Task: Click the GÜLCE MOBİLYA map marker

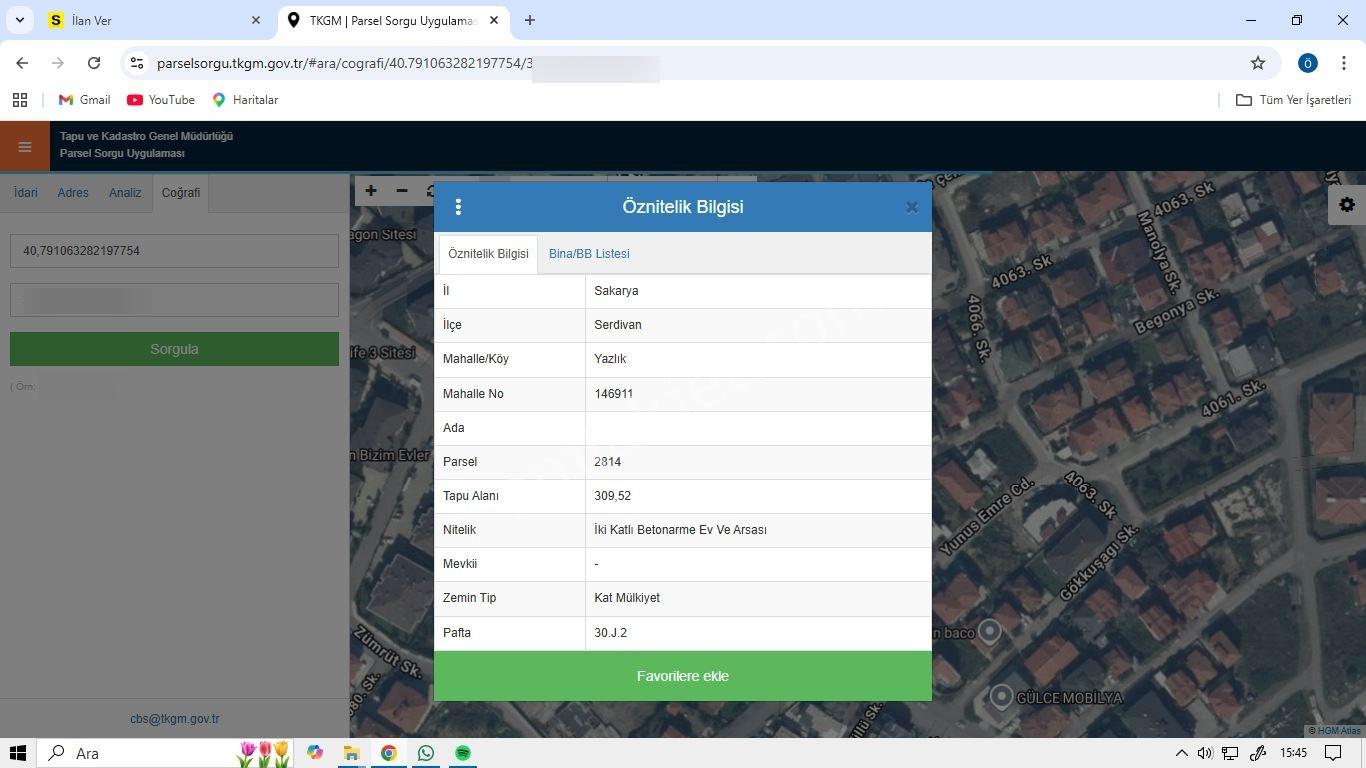Action: pyautogui.click(x=1001, y=697)
